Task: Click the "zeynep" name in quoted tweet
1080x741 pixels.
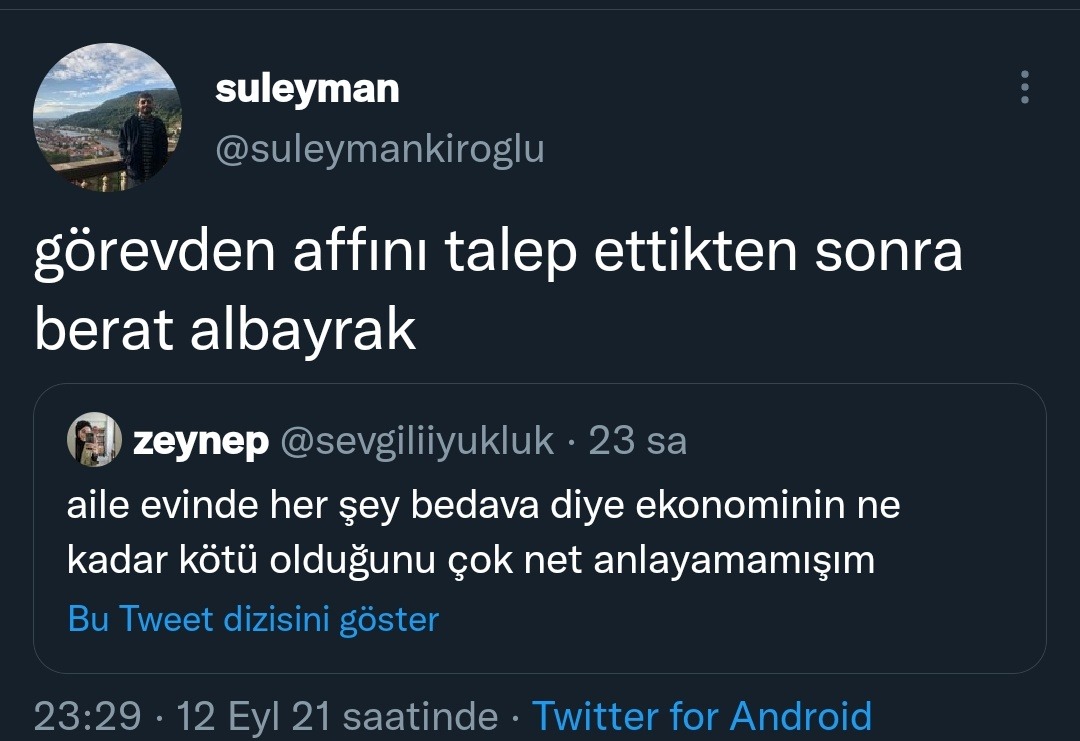Action: [201, 441]
